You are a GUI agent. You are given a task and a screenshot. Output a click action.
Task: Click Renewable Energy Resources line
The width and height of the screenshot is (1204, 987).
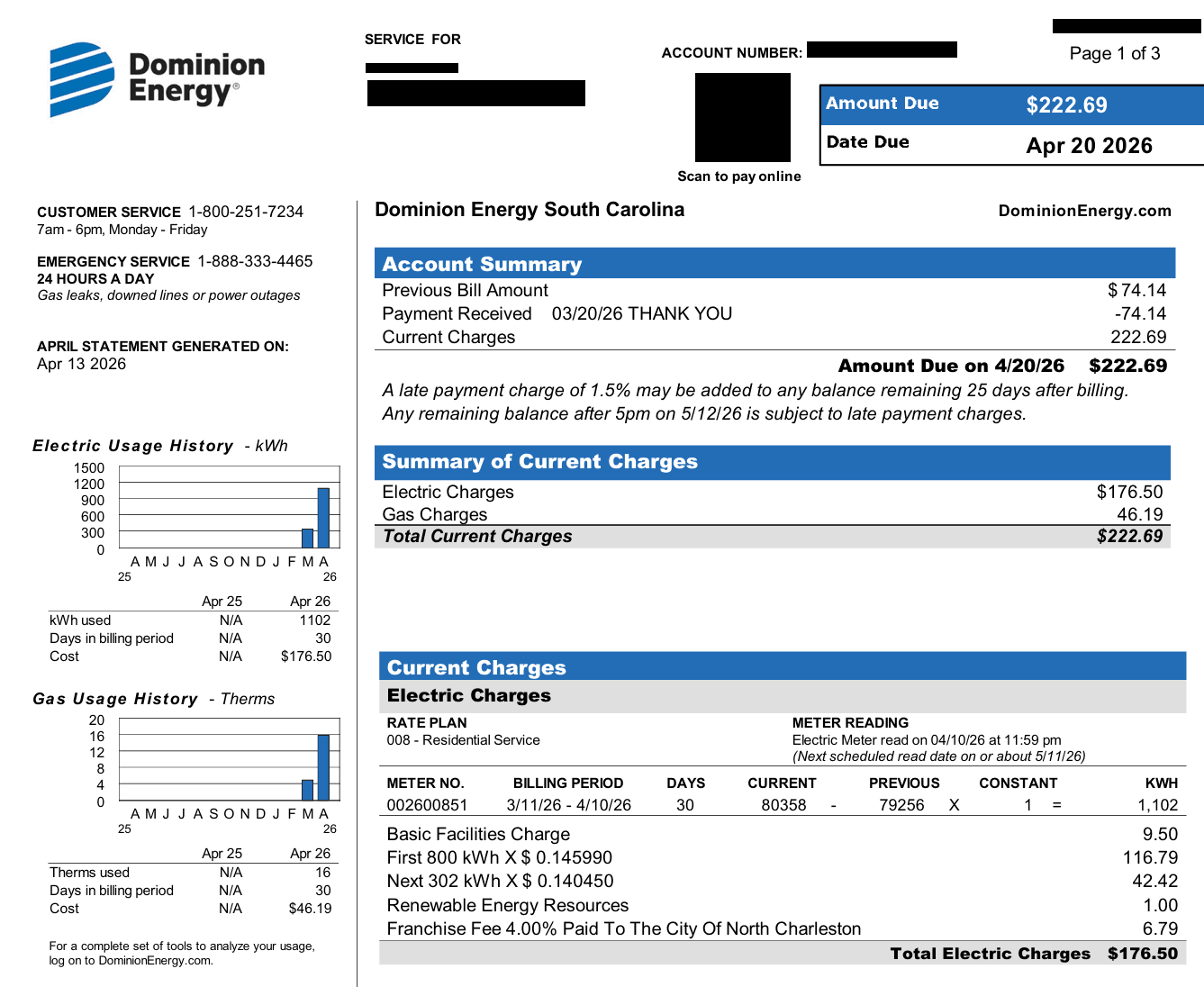pyautogui.click(x=783, y=905)
